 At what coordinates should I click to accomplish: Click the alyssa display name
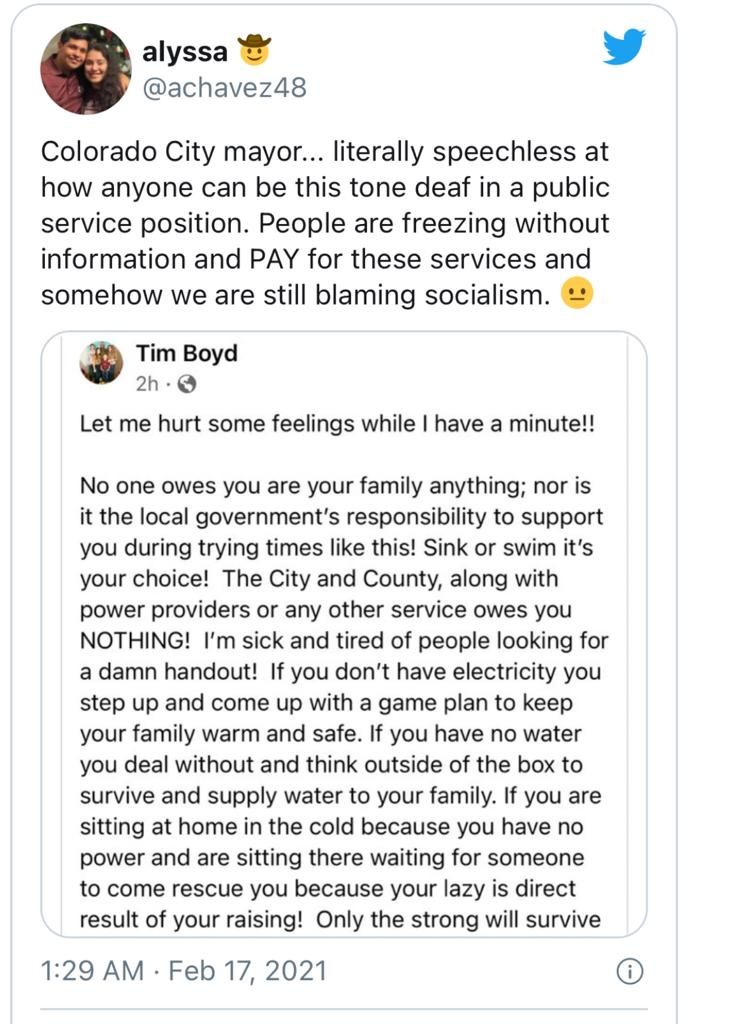click(185, 51)
